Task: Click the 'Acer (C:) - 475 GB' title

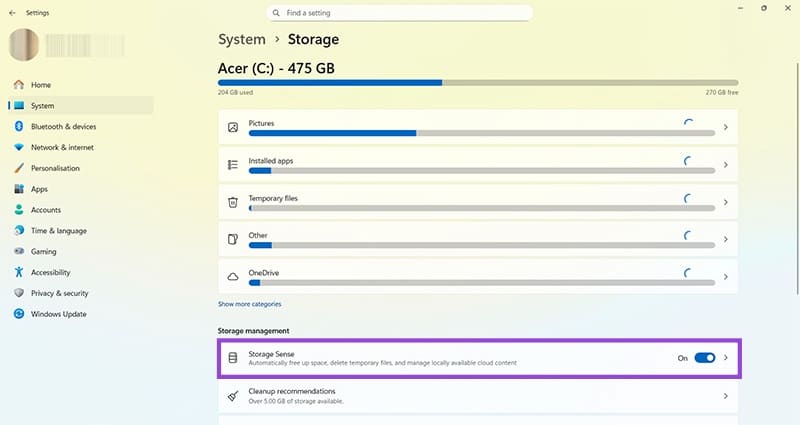Action: 276,68
